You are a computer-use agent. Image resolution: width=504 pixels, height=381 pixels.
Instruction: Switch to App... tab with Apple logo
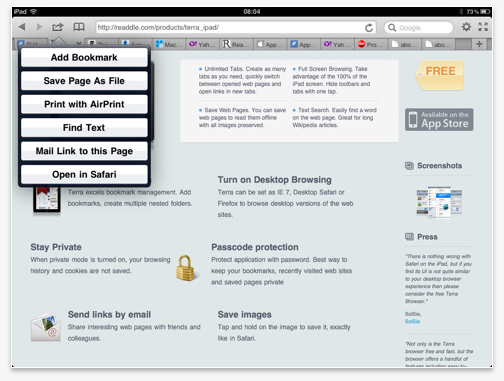(x=270, y=44)
